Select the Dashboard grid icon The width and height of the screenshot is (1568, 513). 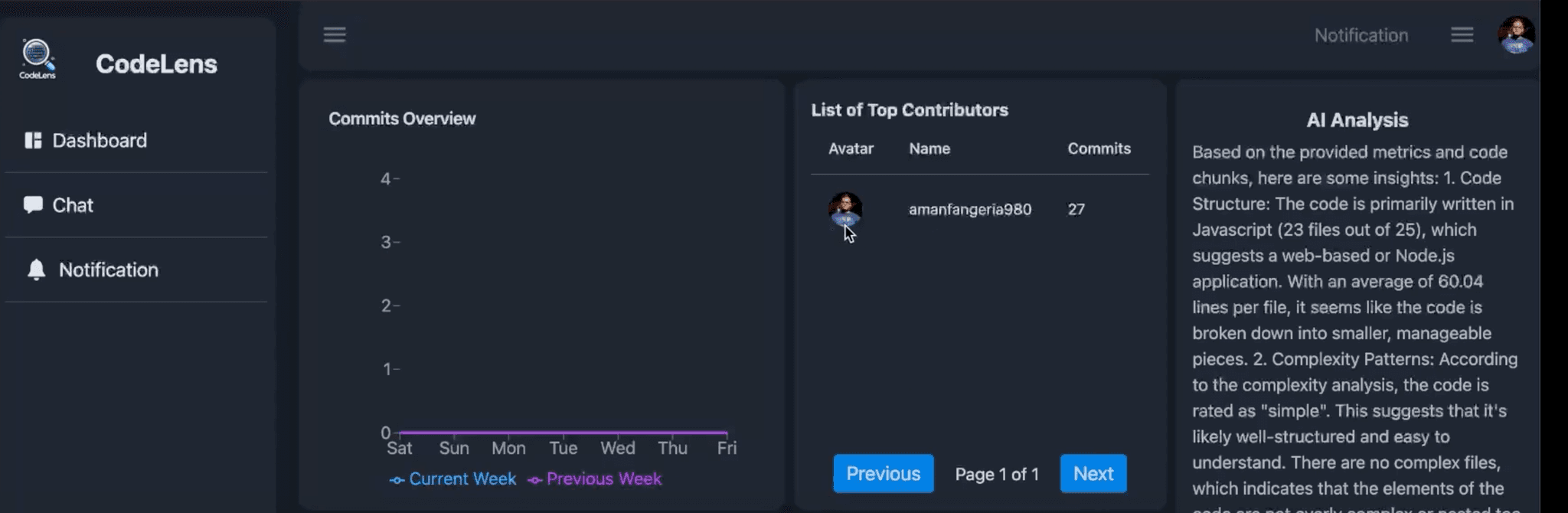pos(33,140)
